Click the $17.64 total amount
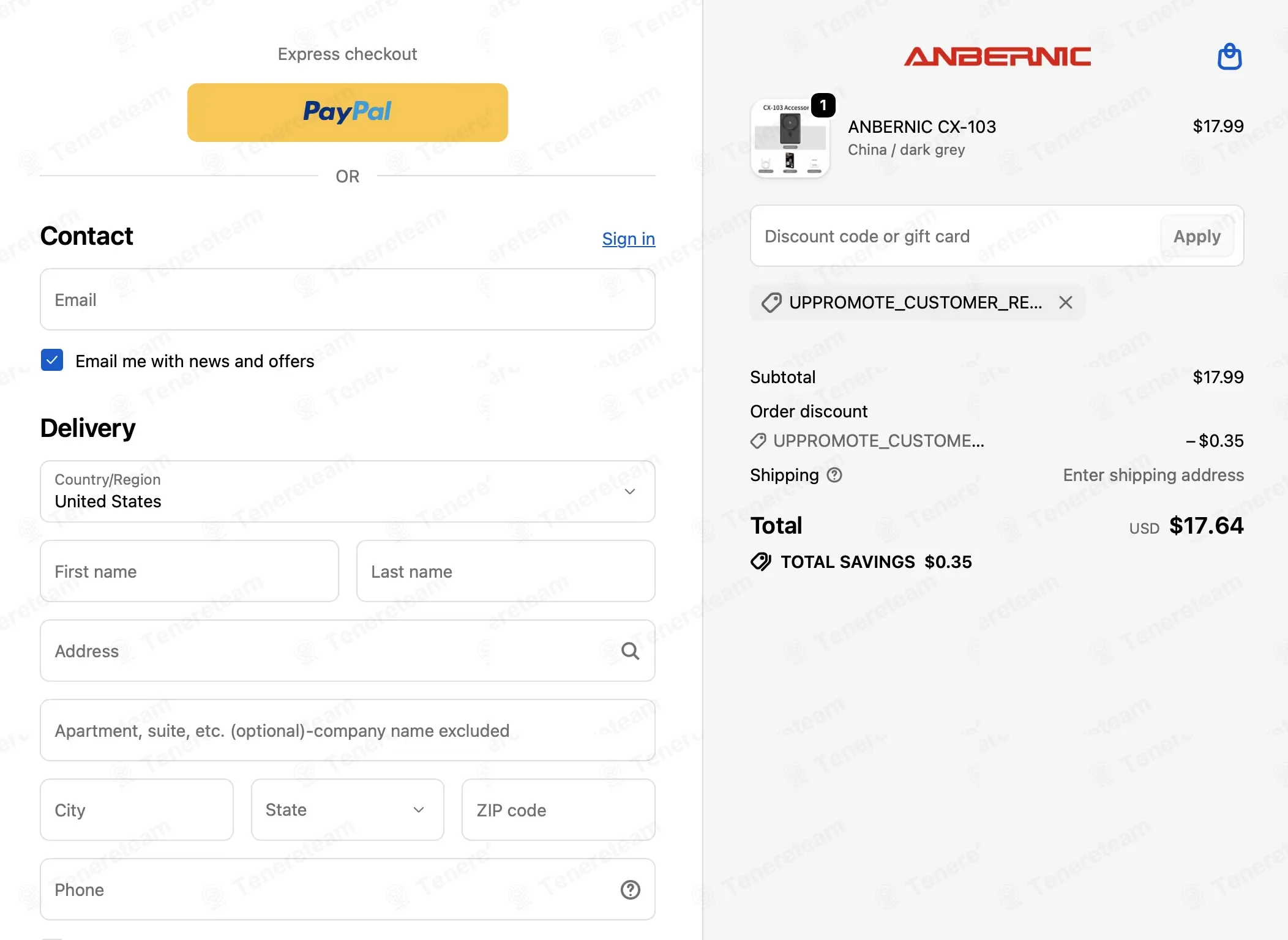The image size is (1288, 940). [x=1206, y=526]
